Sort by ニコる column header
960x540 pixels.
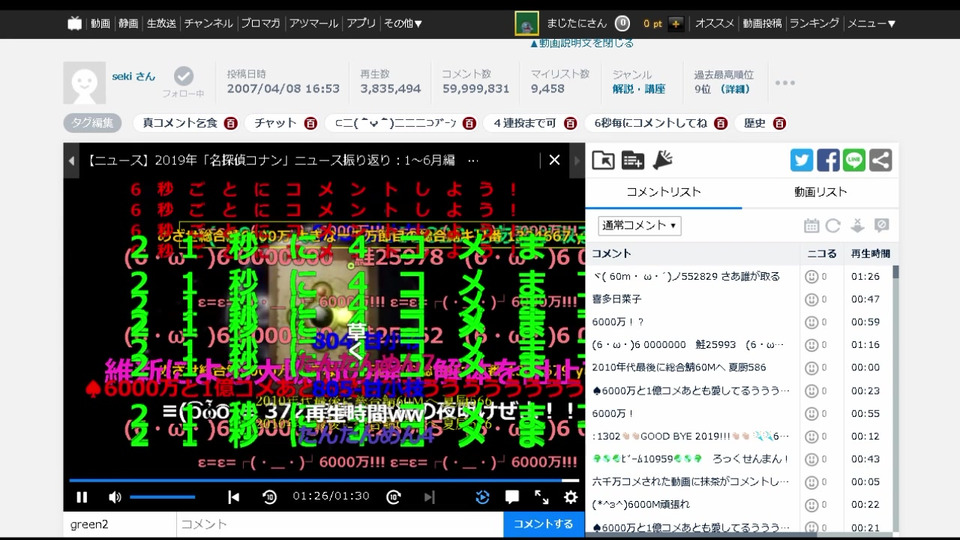tap(822, 253)
